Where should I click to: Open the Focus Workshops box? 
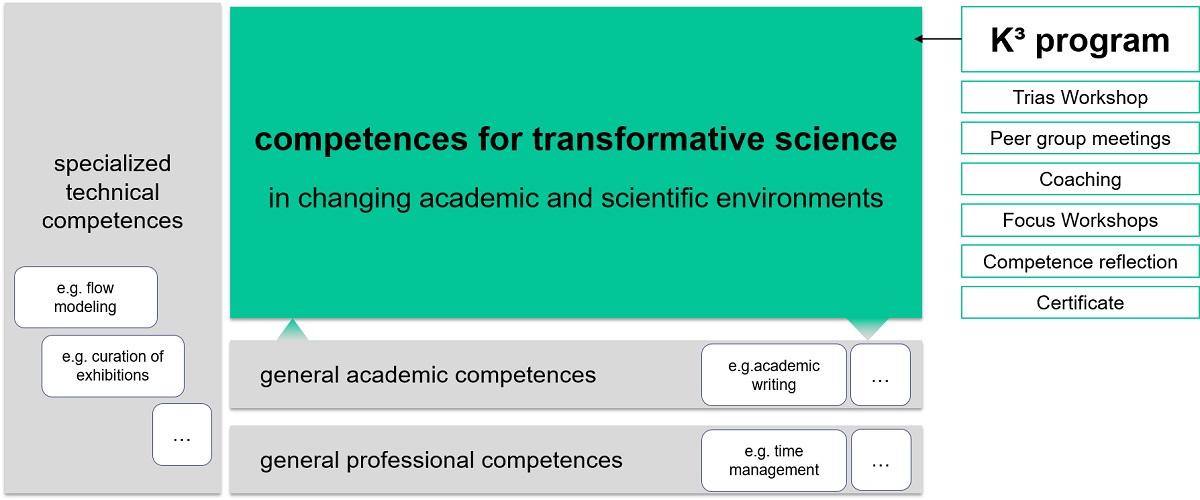[1080, 220]
